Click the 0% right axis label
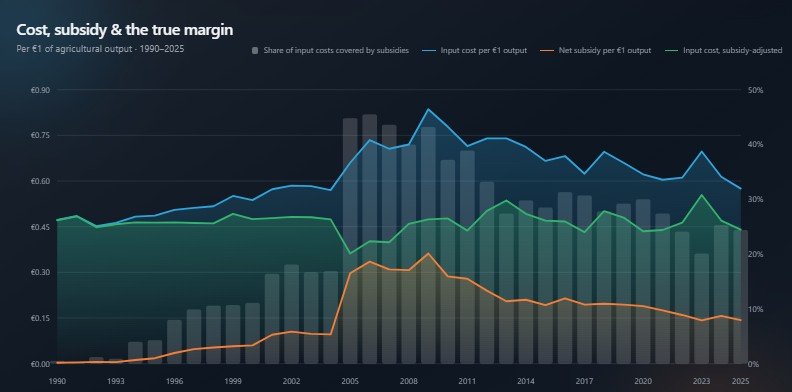 click(754, 364)
